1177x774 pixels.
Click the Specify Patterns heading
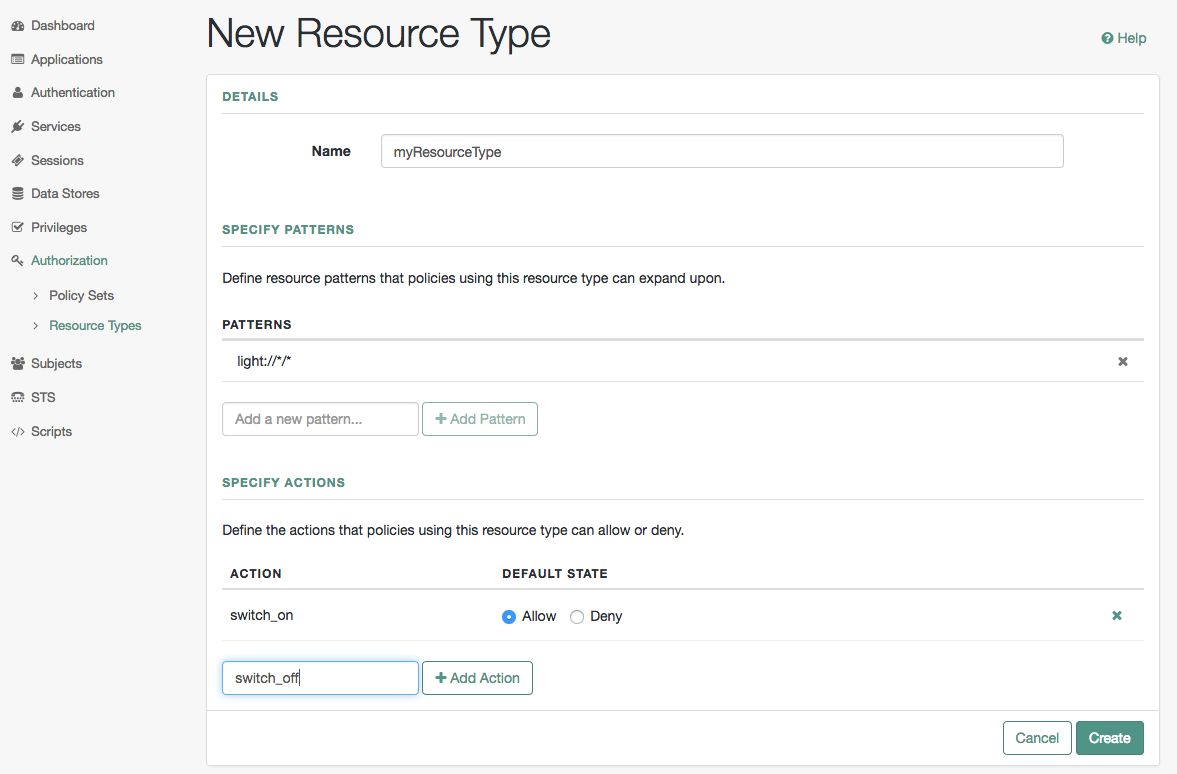click(x=288, y=230)
